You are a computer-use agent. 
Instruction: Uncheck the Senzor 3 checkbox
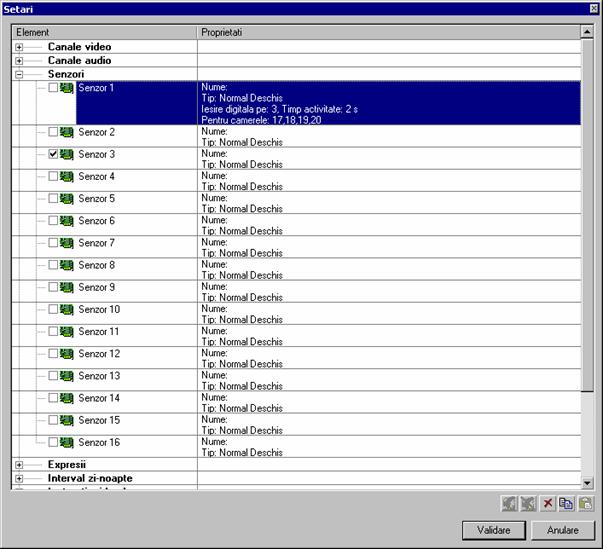[53, 155]
